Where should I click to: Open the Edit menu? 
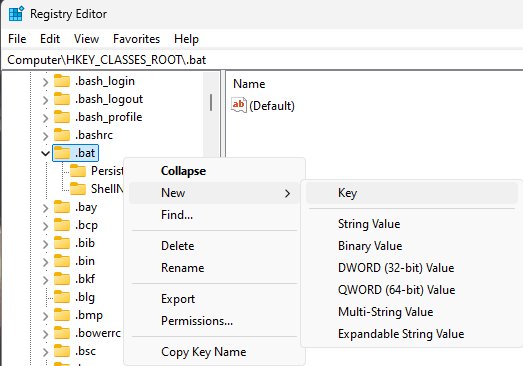click(50, 39)
